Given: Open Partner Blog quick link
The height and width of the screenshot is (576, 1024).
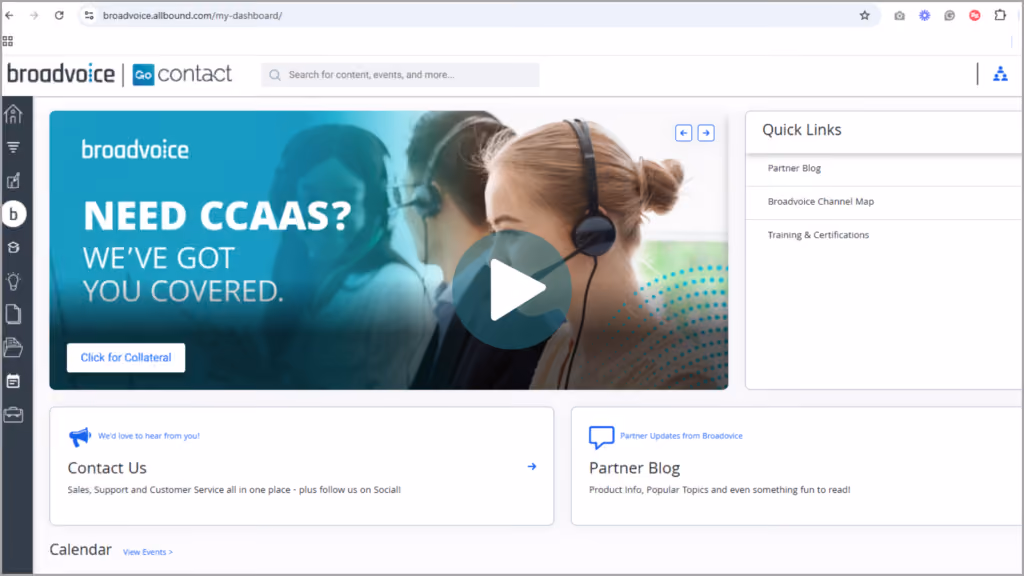Looking at the screenshot, I should pos(794,168).
